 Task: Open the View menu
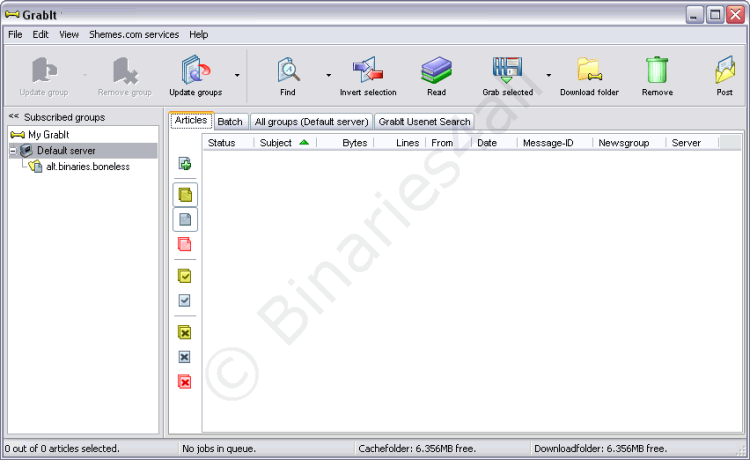point(69,34)
